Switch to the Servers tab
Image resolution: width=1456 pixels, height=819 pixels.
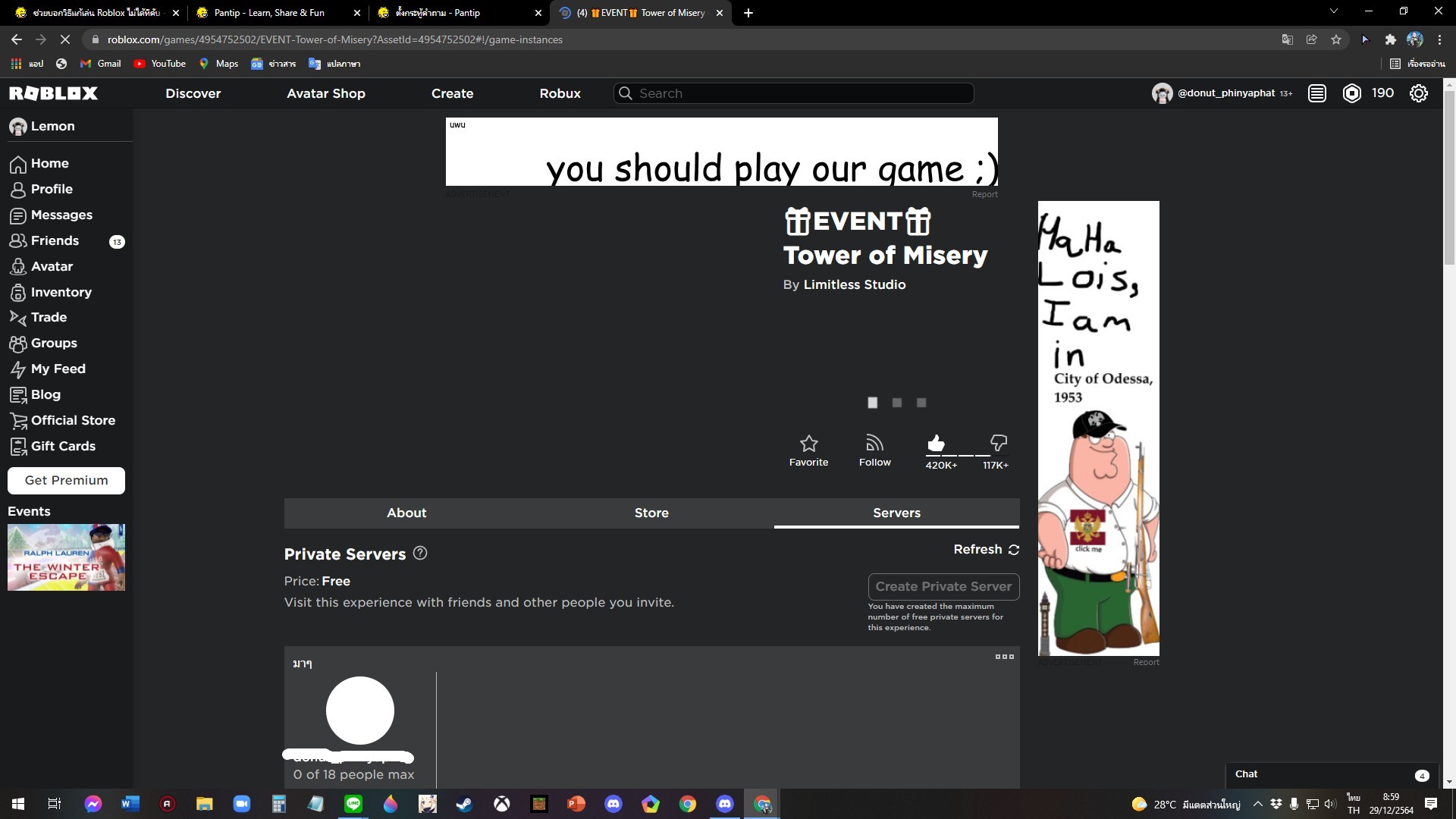point(896,513)
